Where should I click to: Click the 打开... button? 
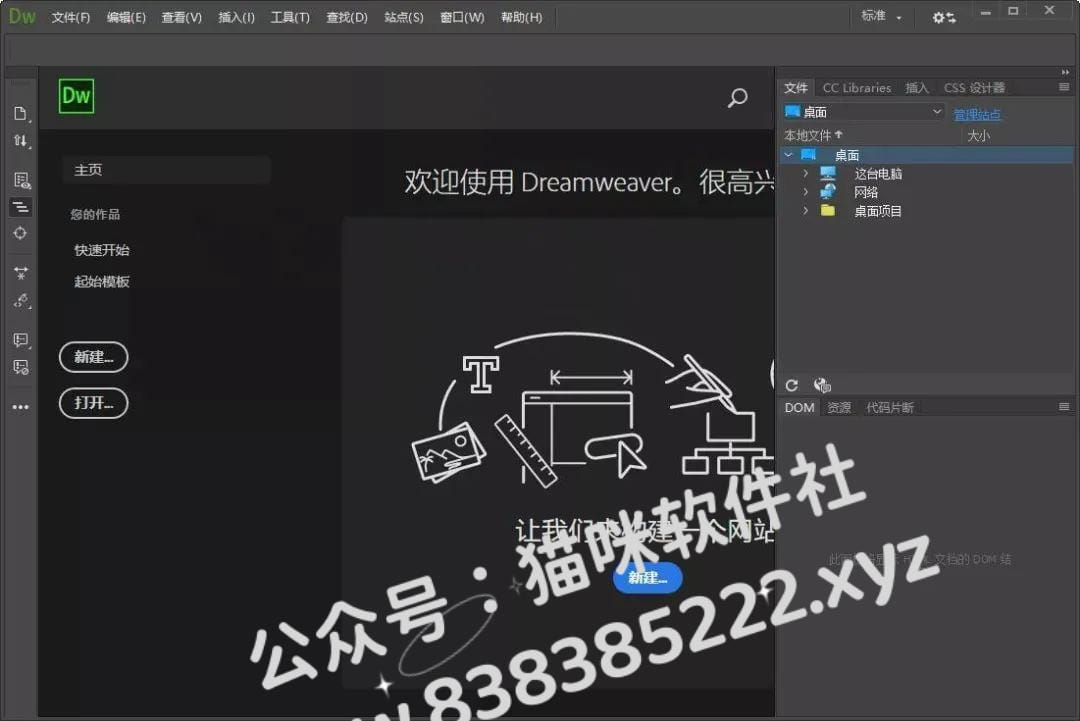(94, 403)
